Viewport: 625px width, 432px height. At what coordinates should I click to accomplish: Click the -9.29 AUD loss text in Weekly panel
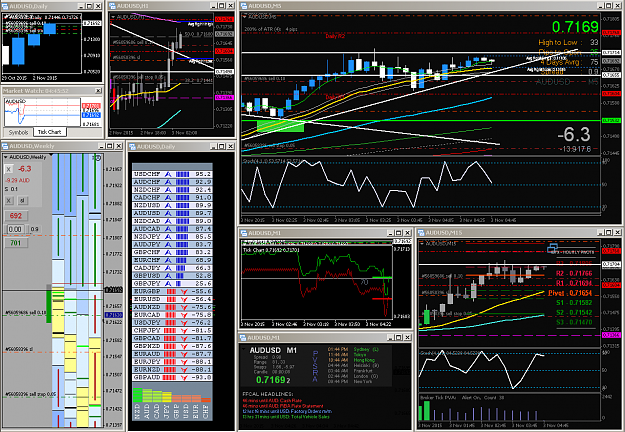(x=18, y=181)
